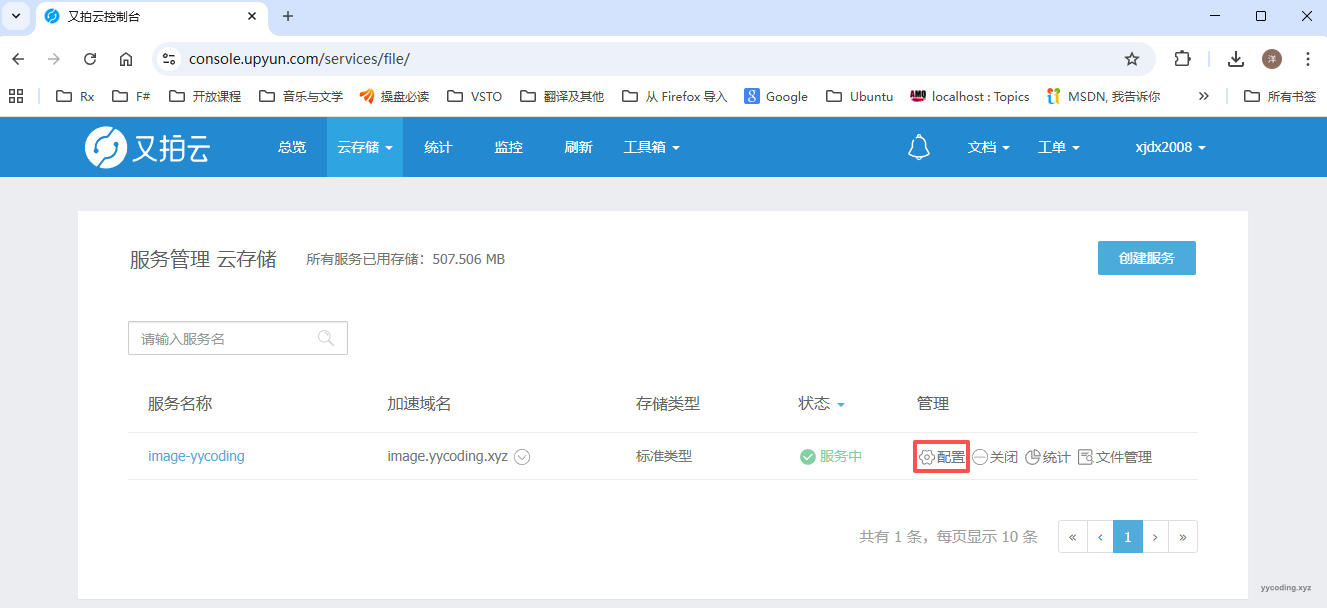Open the image-yycoding service link
Screen dimensions: 1327x608
pos(196,456)
